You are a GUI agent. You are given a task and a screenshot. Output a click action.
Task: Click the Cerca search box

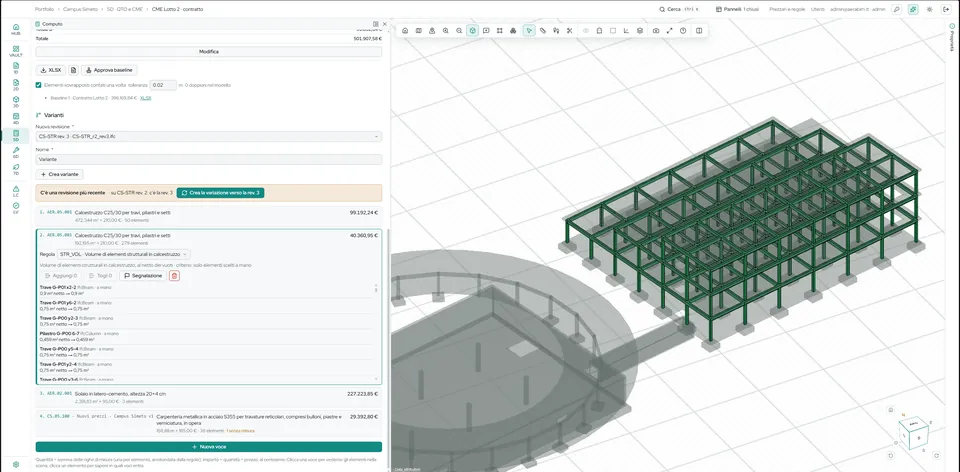(x=678, y=10)
